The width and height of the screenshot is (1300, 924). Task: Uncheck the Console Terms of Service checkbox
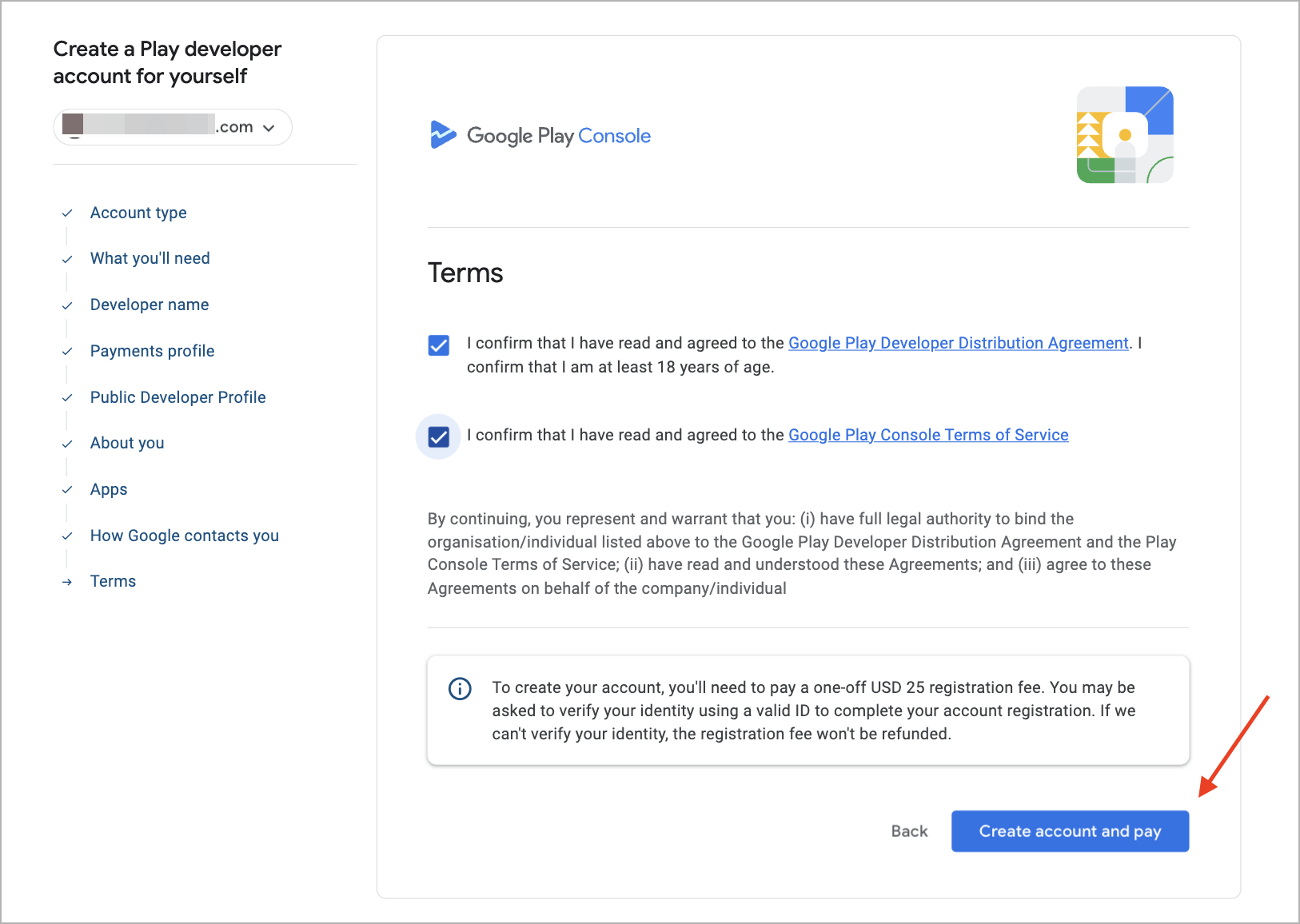[x=439, y=437]
